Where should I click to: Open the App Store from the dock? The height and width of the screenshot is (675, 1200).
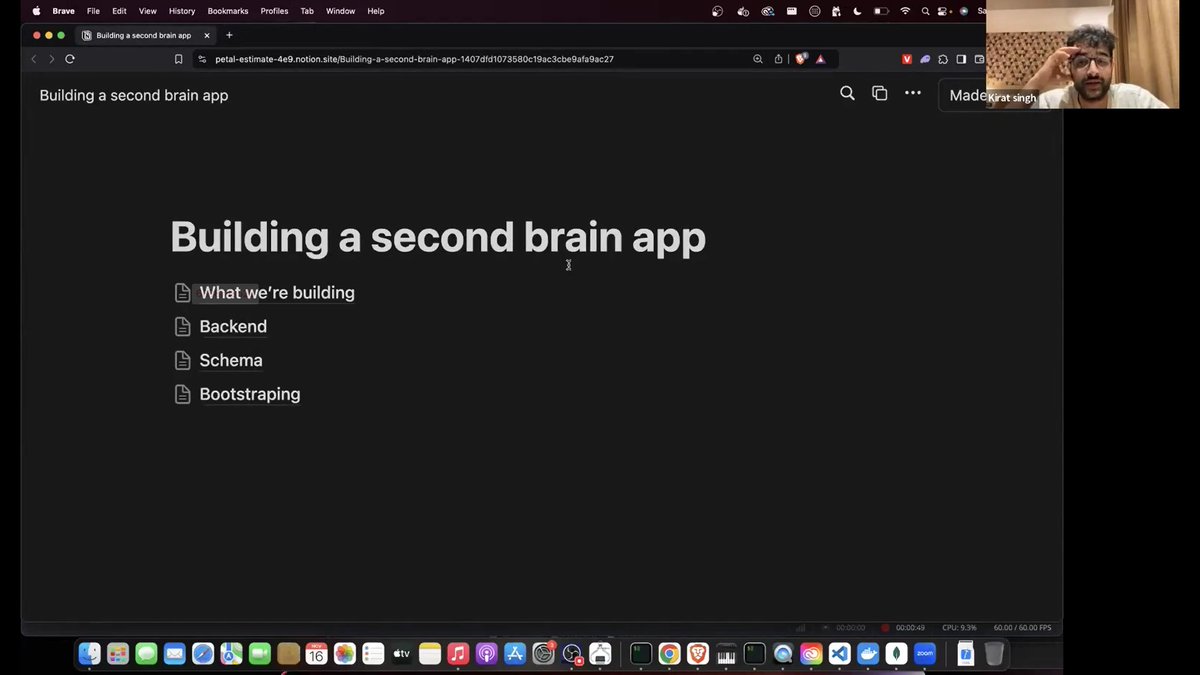(x=515, y=654)
